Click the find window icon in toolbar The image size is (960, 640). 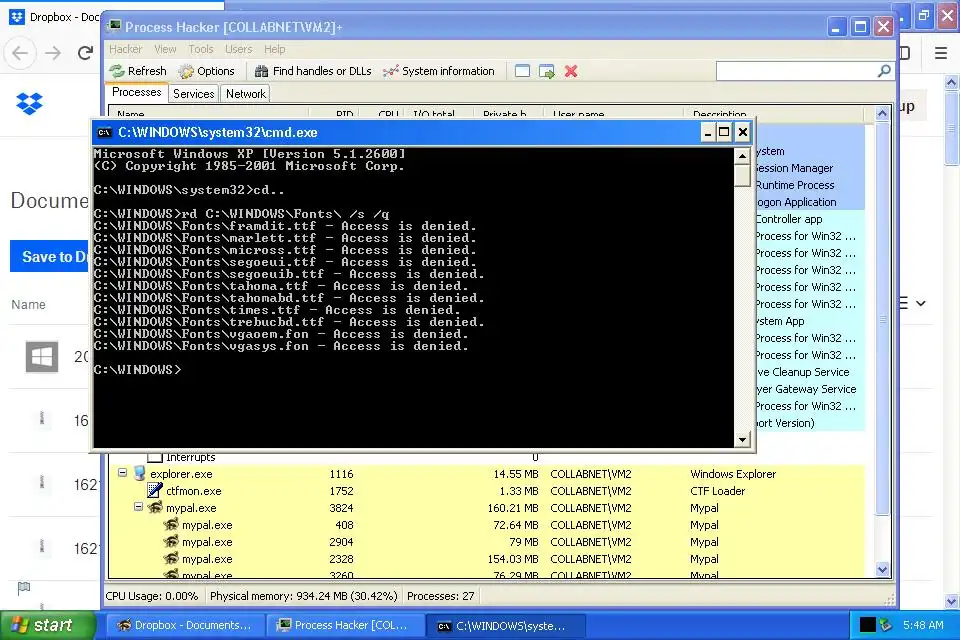point(522,71)
